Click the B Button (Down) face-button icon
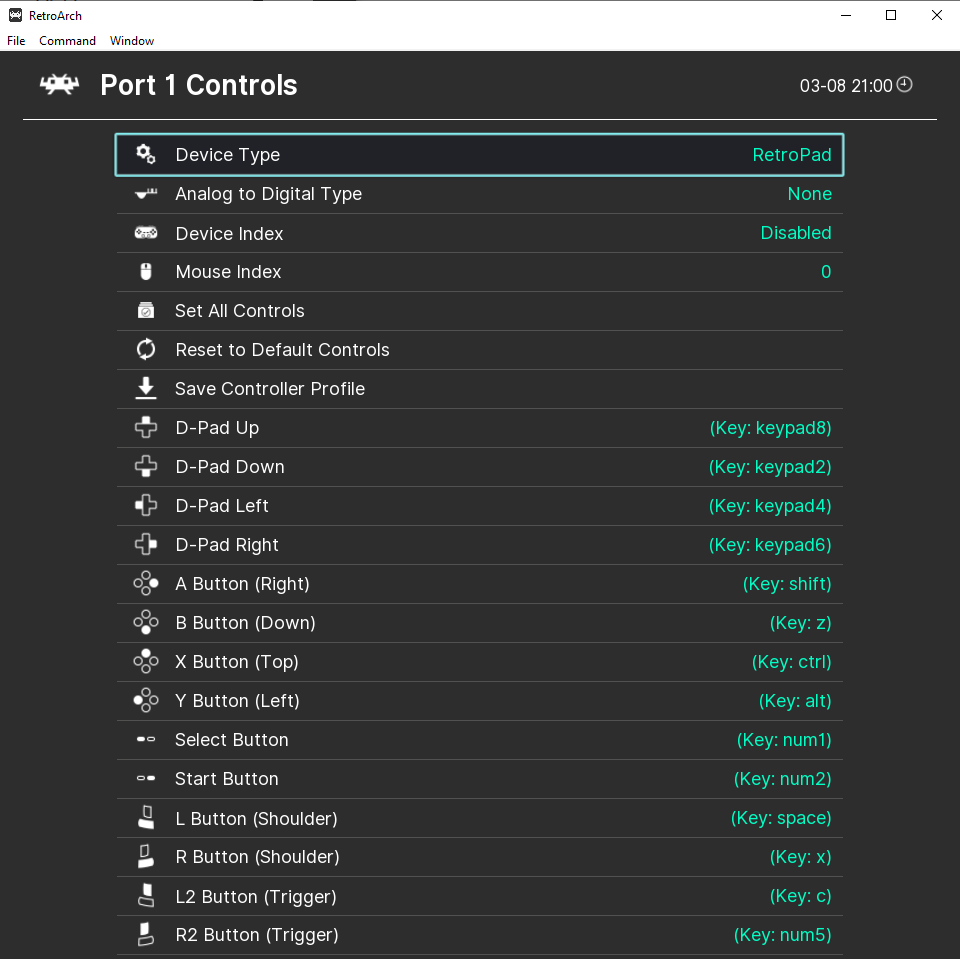The width and height of the screenshot is (960, 959). 146,623
